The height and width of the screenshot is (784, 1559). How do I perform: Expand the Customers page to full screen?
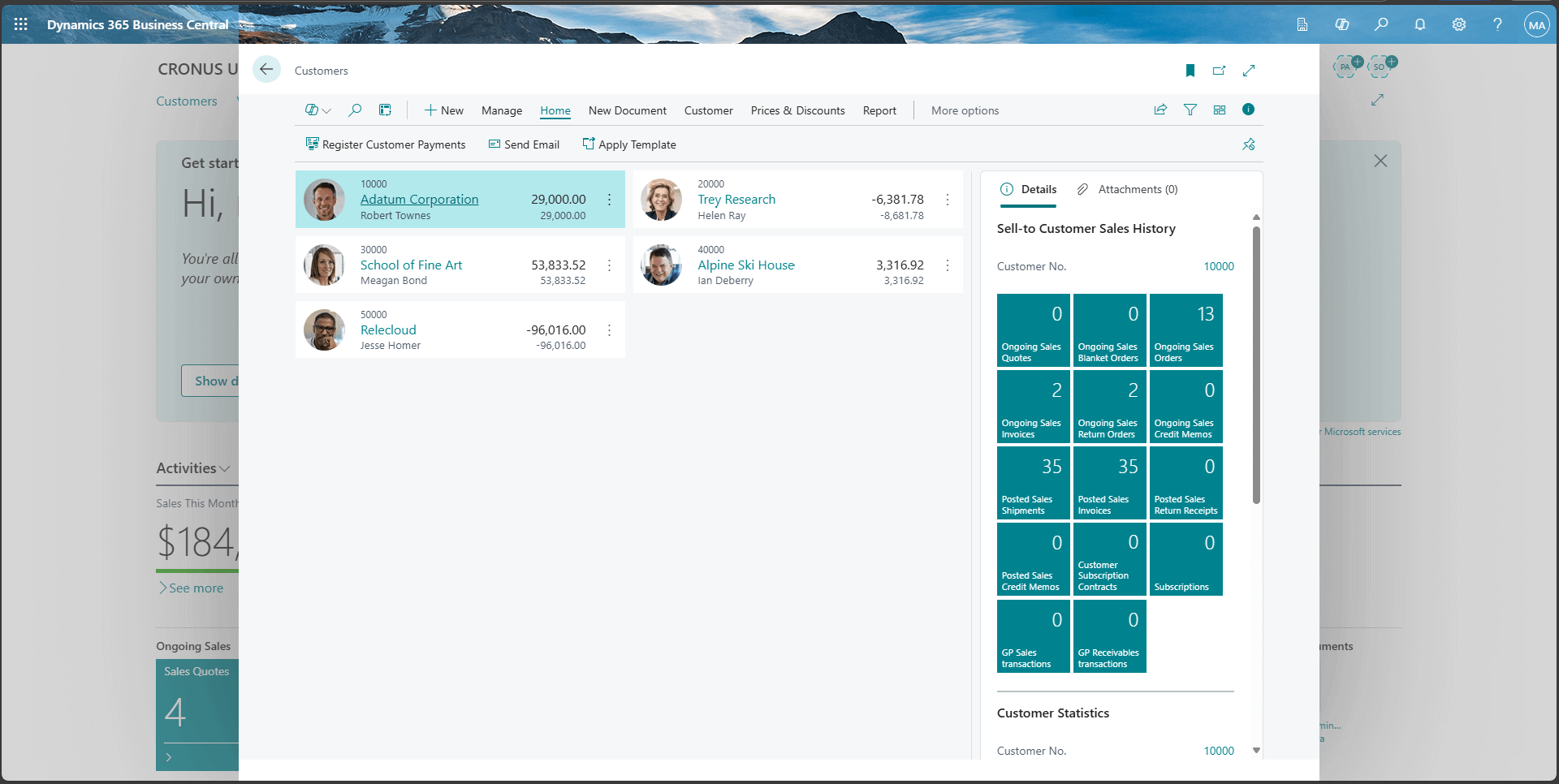click(x=1249, y=71)
